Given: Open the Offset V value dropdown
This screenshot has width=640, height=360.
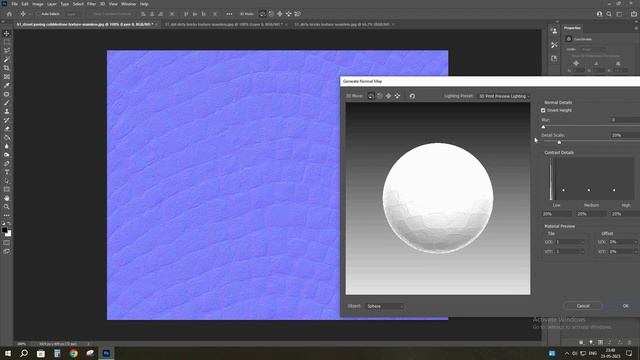Looking at the screenshot, I should pos(623,252).
